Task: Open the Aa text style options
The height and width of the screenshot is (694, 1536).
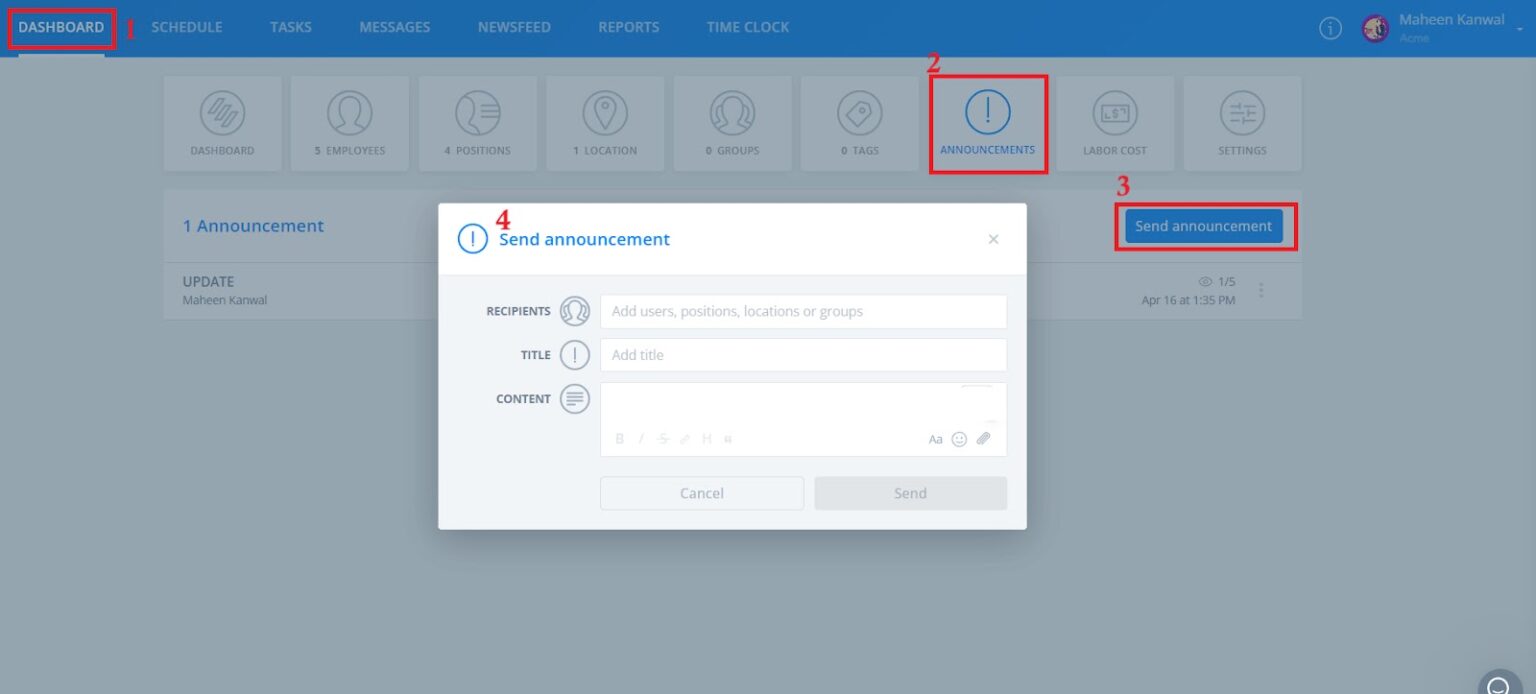Action: coord(936,438)
